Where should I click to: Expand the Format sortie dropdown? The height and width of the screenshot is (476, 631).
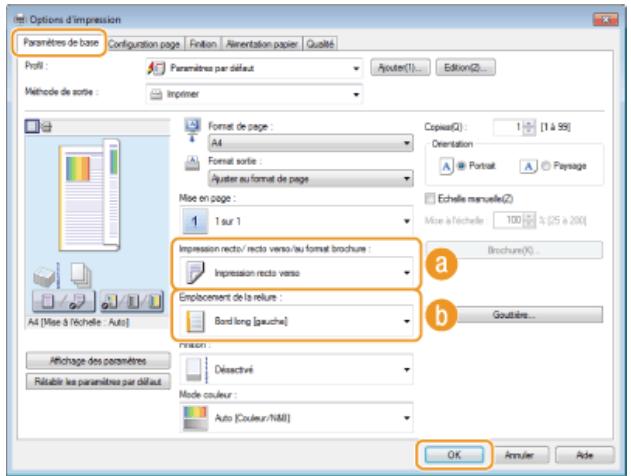pos(311,179)
